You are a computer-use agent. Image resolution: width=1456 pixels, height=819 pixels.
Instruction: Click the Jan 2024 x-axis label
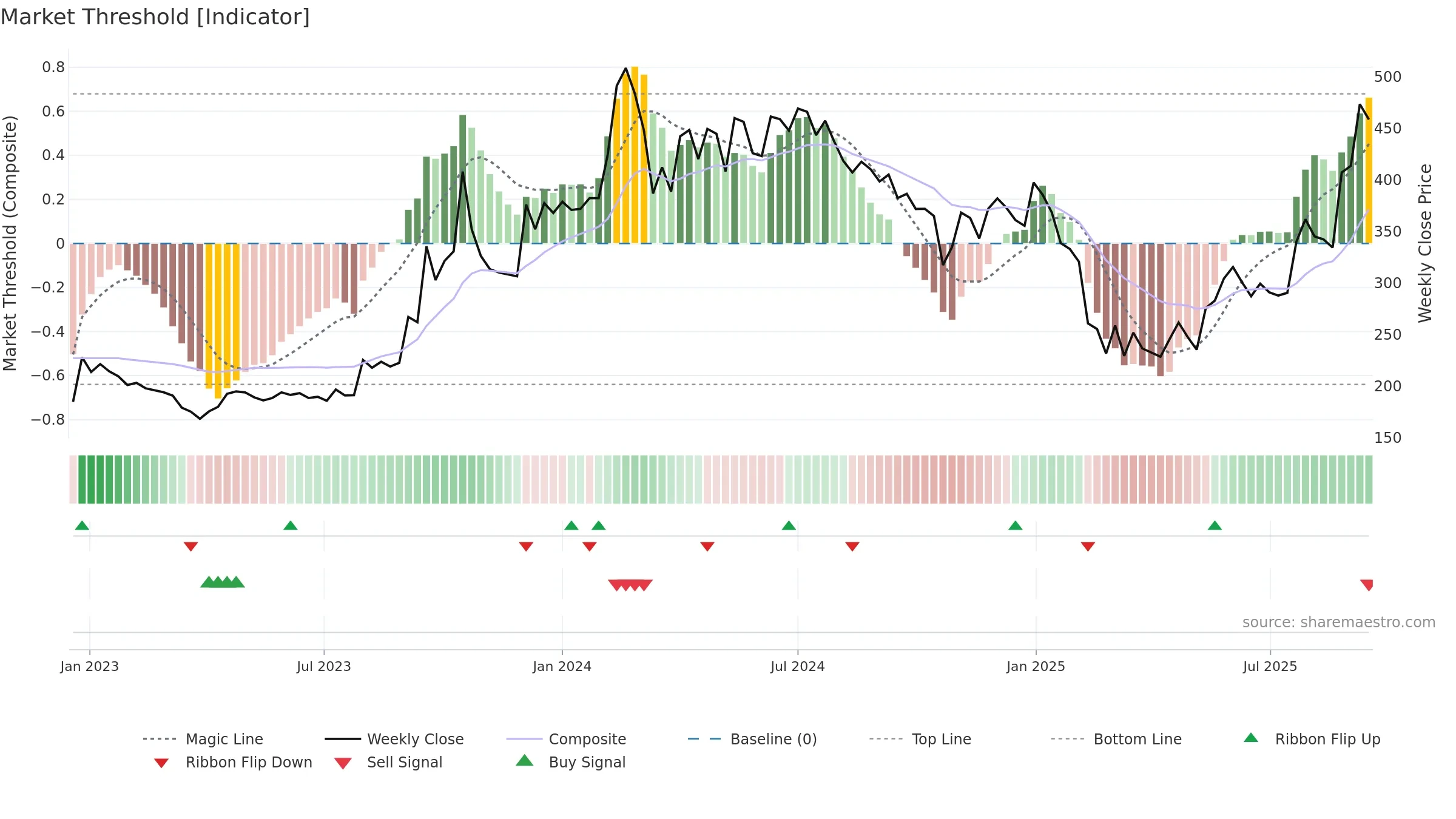(562, 667)
